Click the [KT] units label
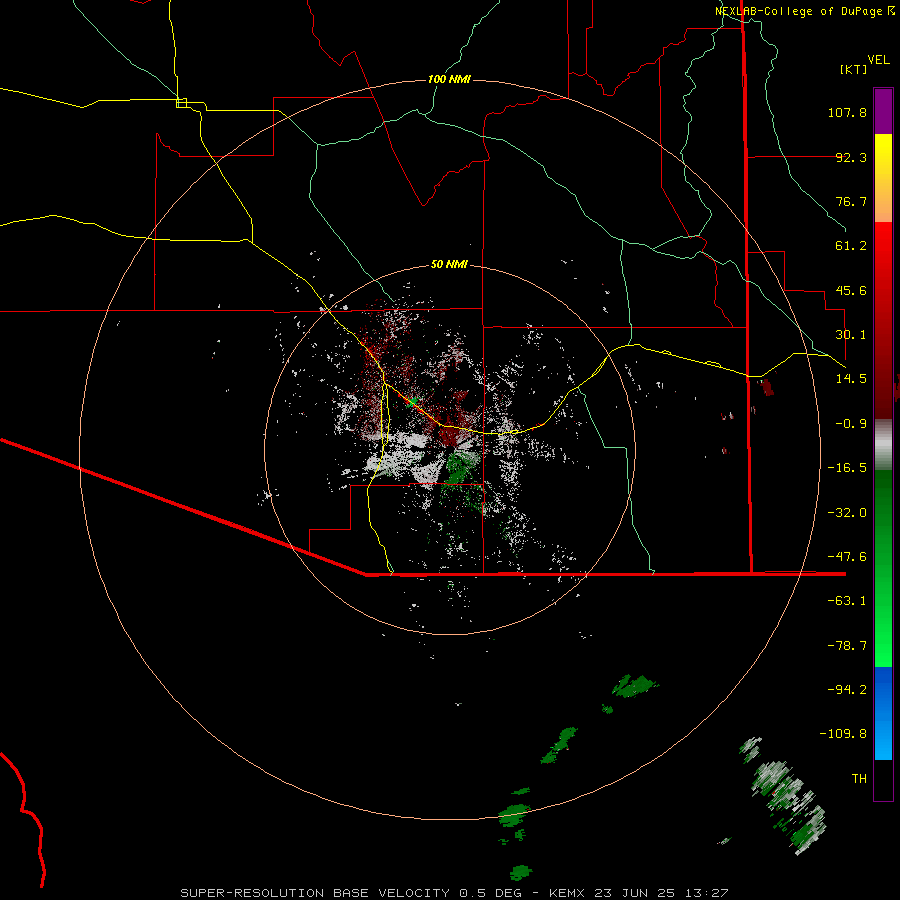This screenshot has height=900, width=900. tap(854, 69)
